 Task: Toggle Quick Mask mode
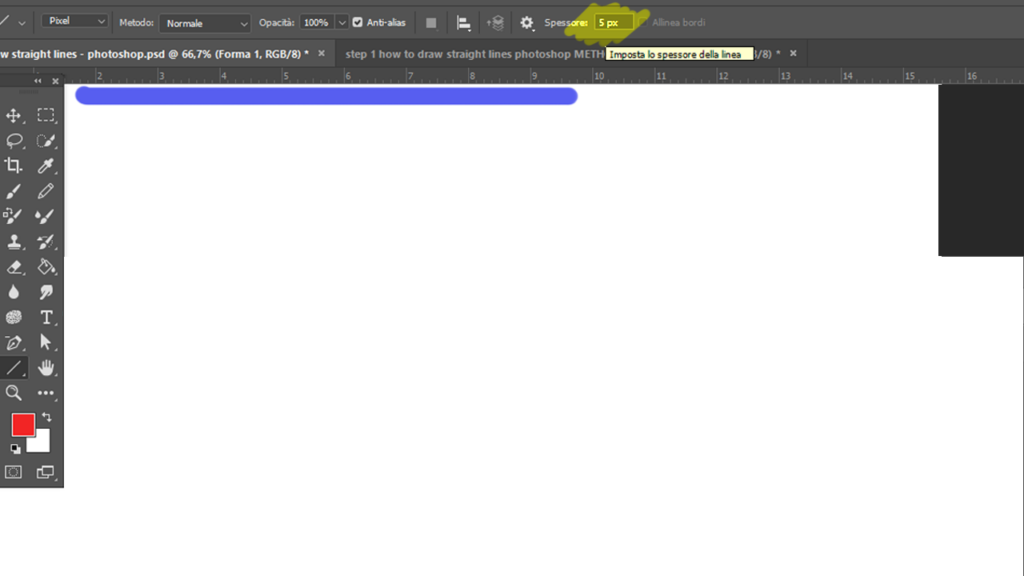click(x=14, y=471)
